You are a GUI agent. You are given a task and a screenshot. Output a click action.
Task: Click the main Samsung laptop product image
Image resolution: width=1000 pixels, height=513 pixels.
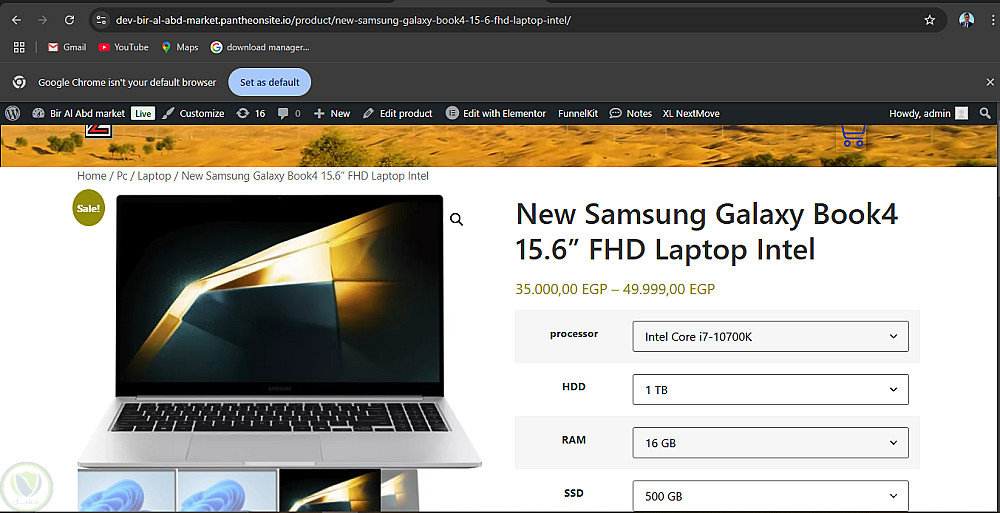click(x=279, y=331)
